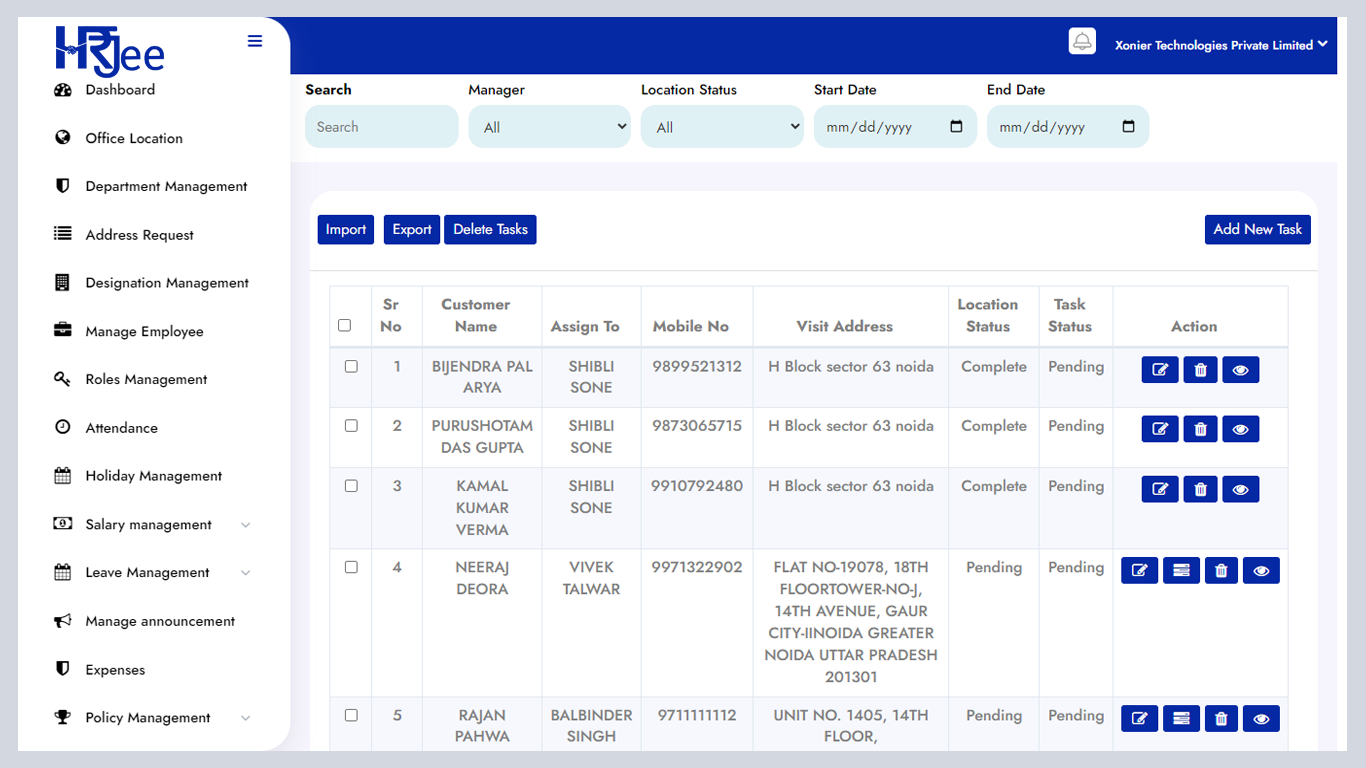Image resolution: width=1366 pixels, height=768 pixels.
Task: View NEERAJ DEORA task with eye icon
Action: [x=1261, y=571]
